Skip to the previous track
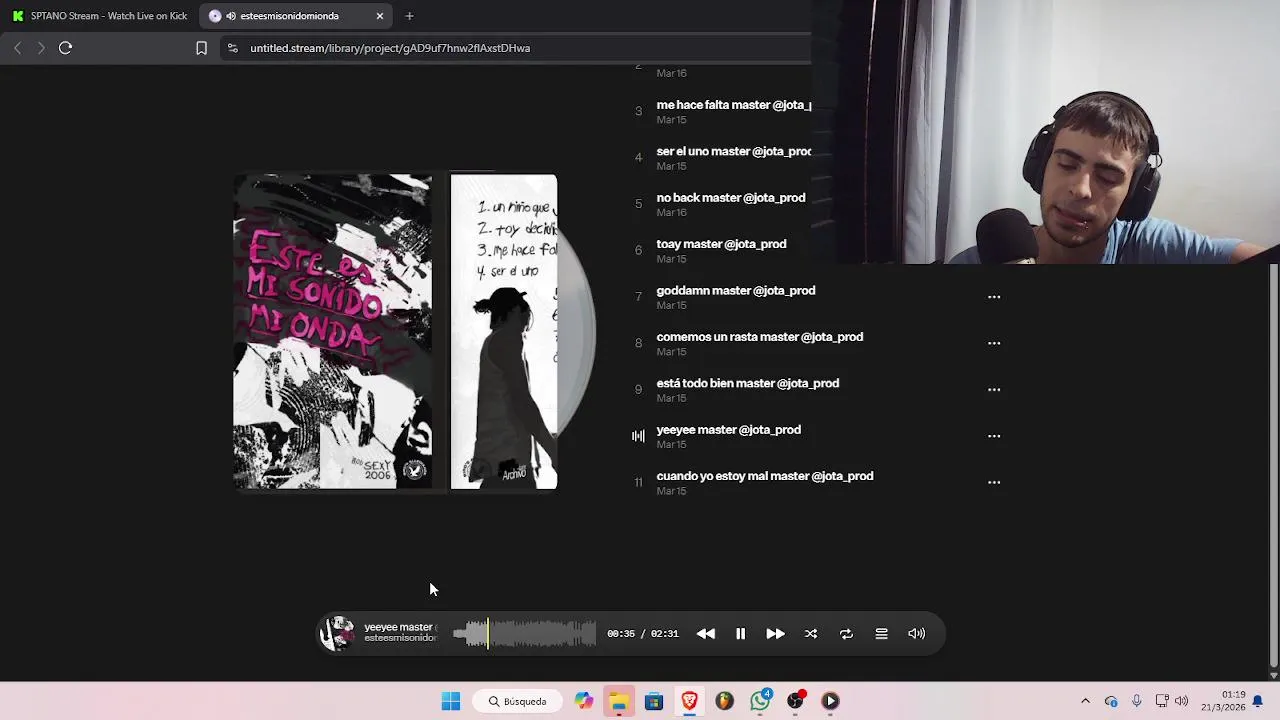1280x720 pixels. pos(706,634)
